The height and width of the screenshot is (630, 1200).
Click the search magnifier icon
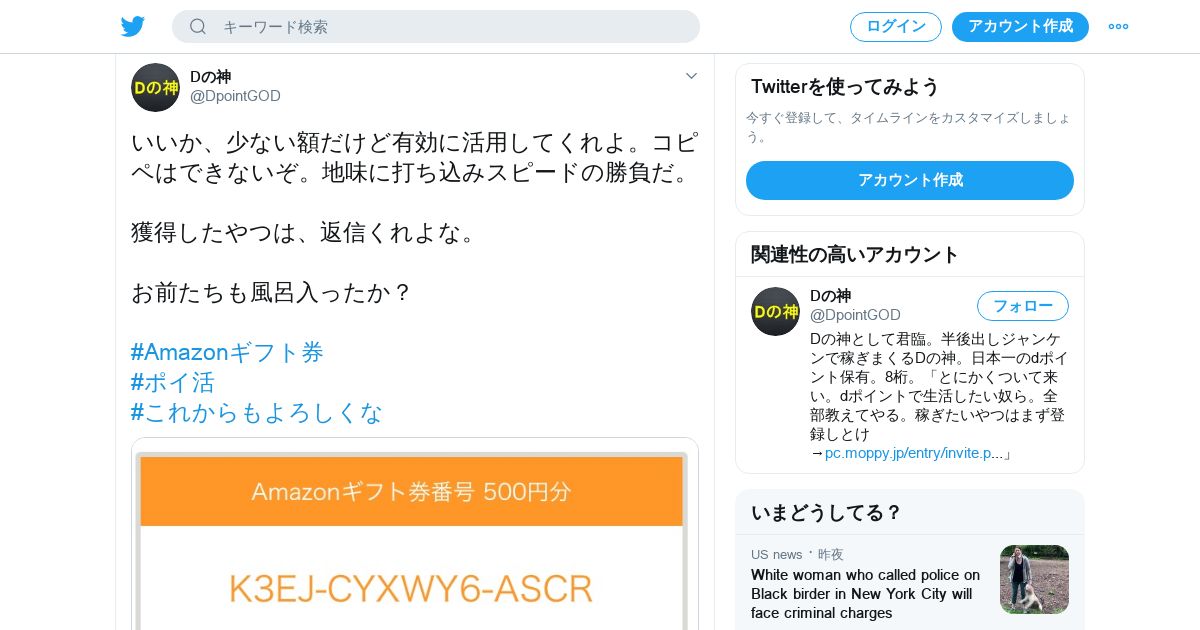point(198,27)
